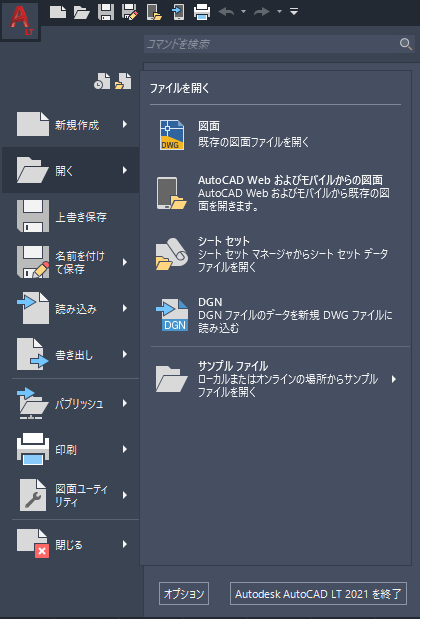Click the オプション button

point(184,594)
